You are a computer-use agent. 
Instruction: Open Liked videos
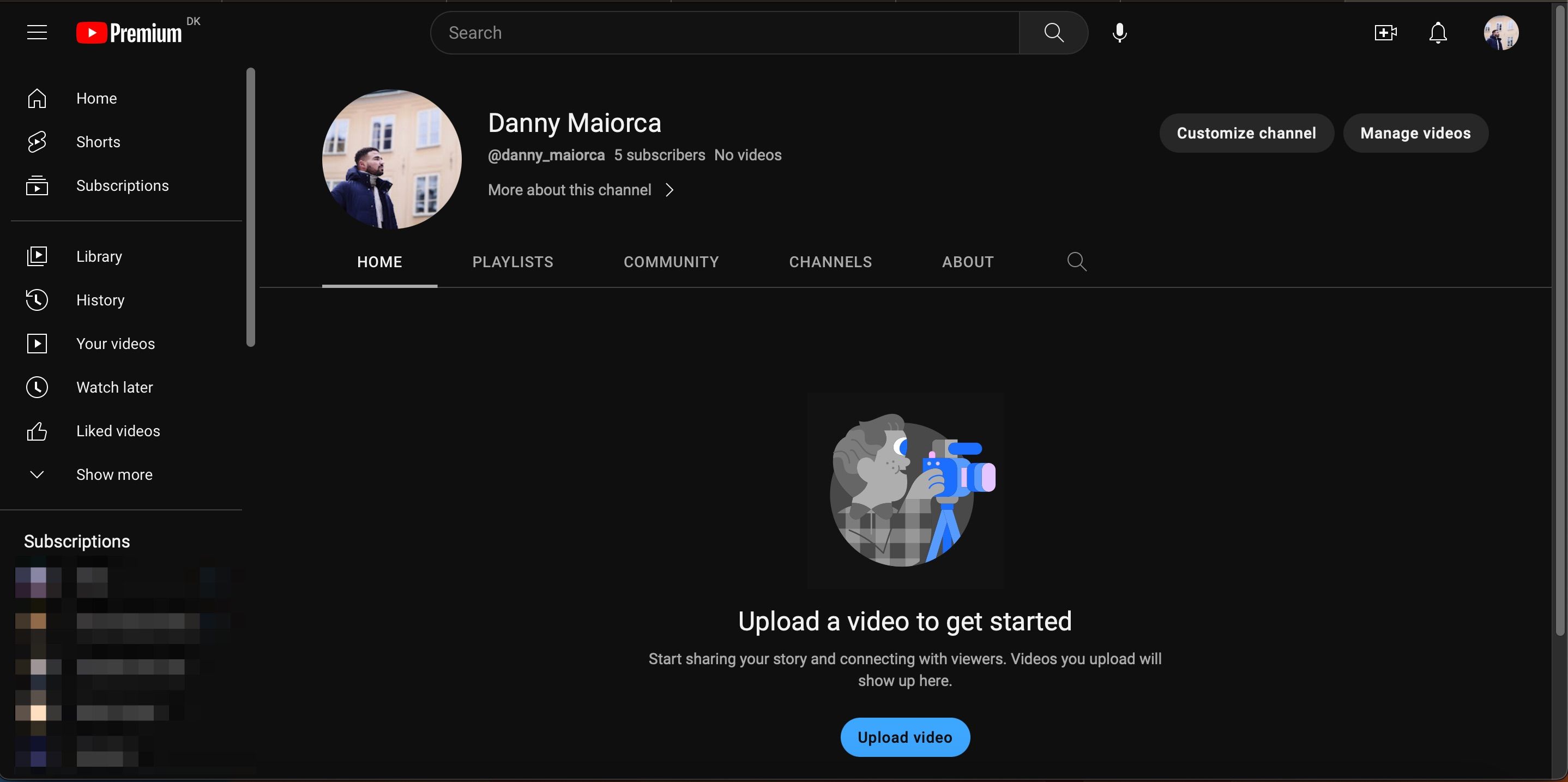(x=118, y=431)
